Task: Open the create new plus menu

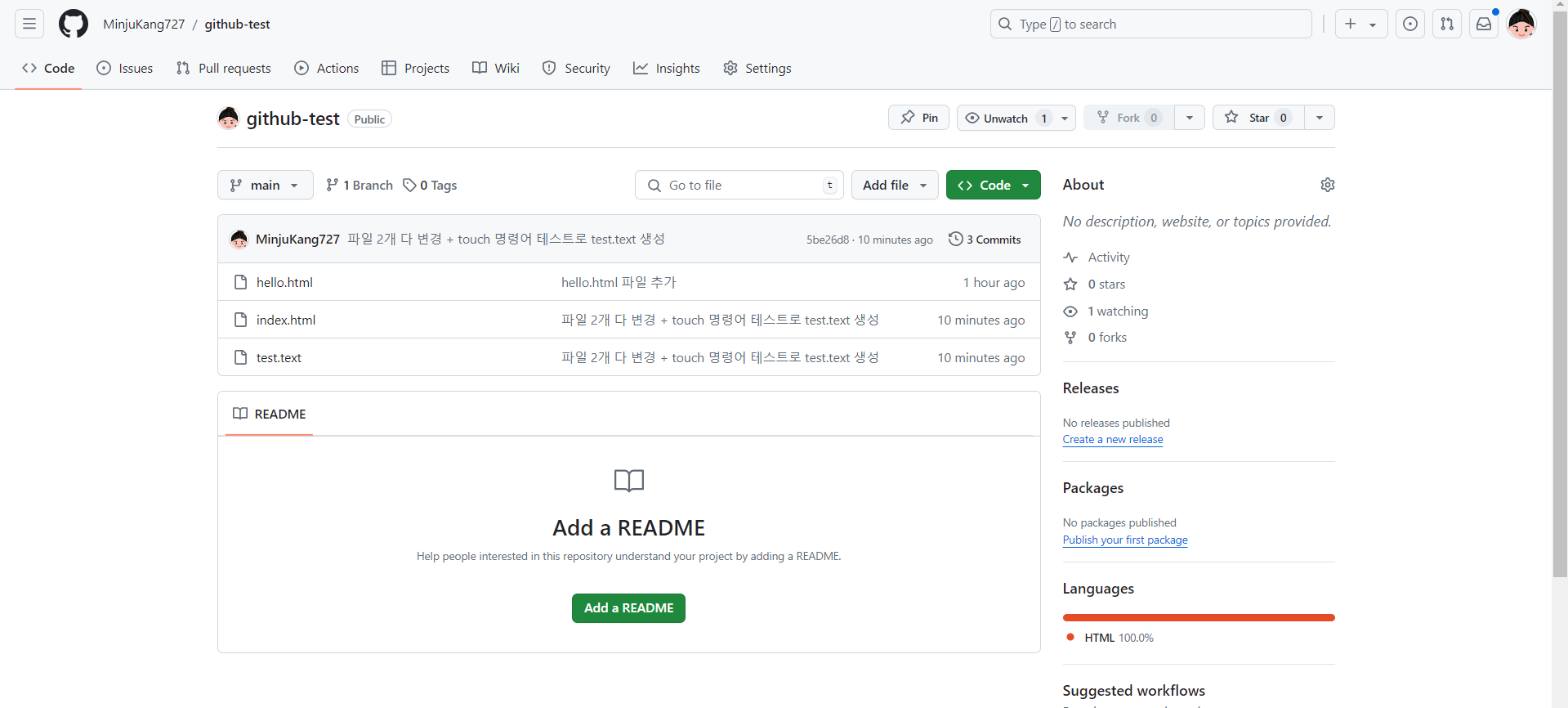Action: (1361, 24)
